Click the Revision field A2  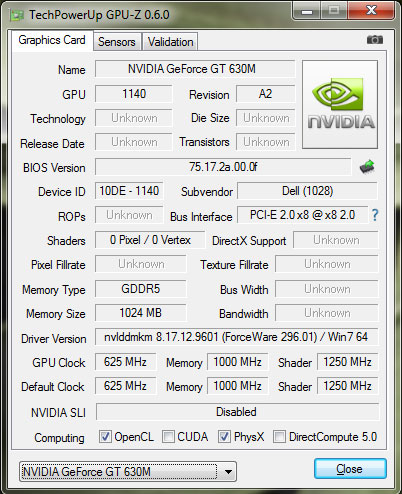pyautogui.click(x=266, y=94)
